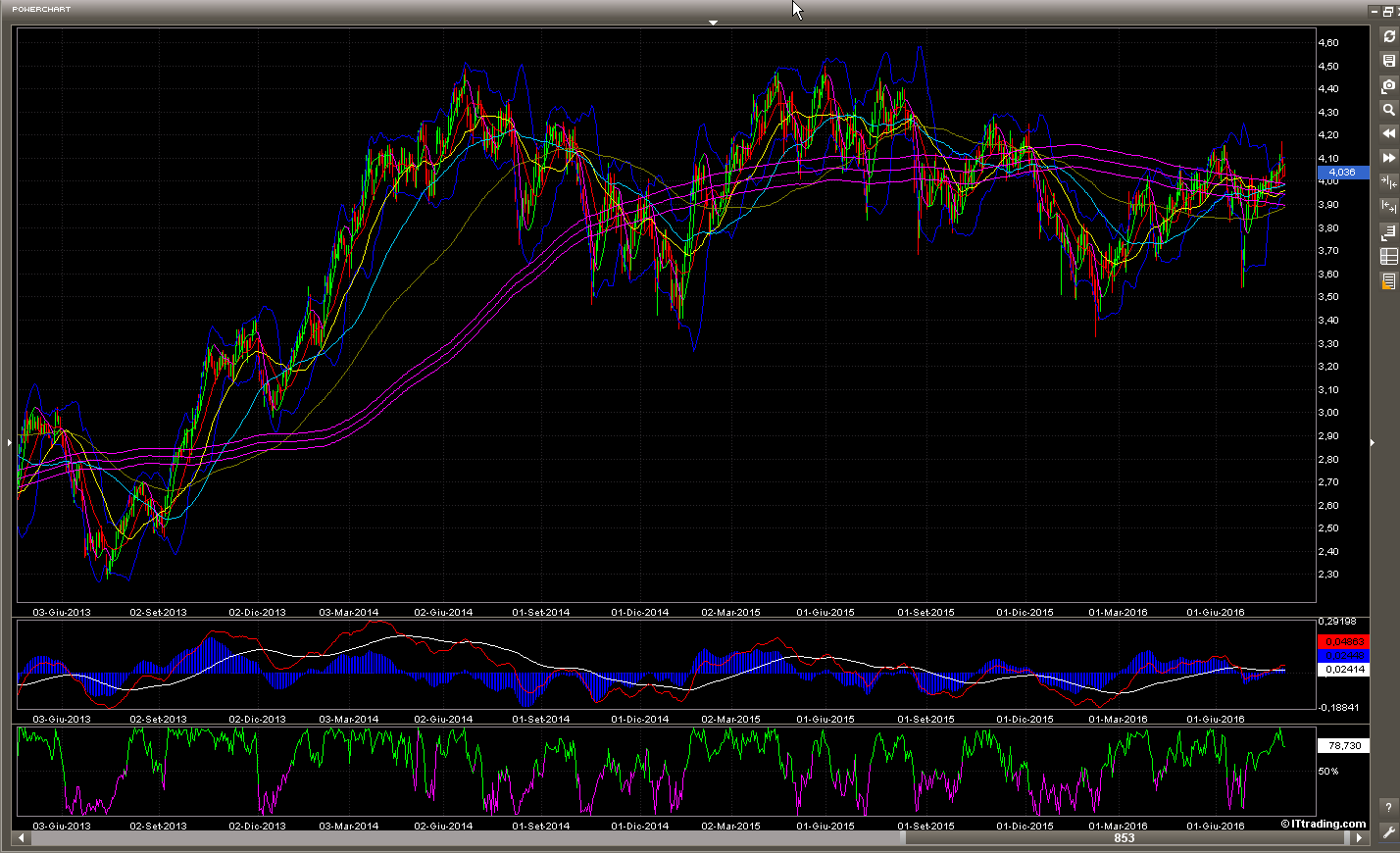
Task: Click the 2,30 price axis label
Action: (x=1328, y=575)
